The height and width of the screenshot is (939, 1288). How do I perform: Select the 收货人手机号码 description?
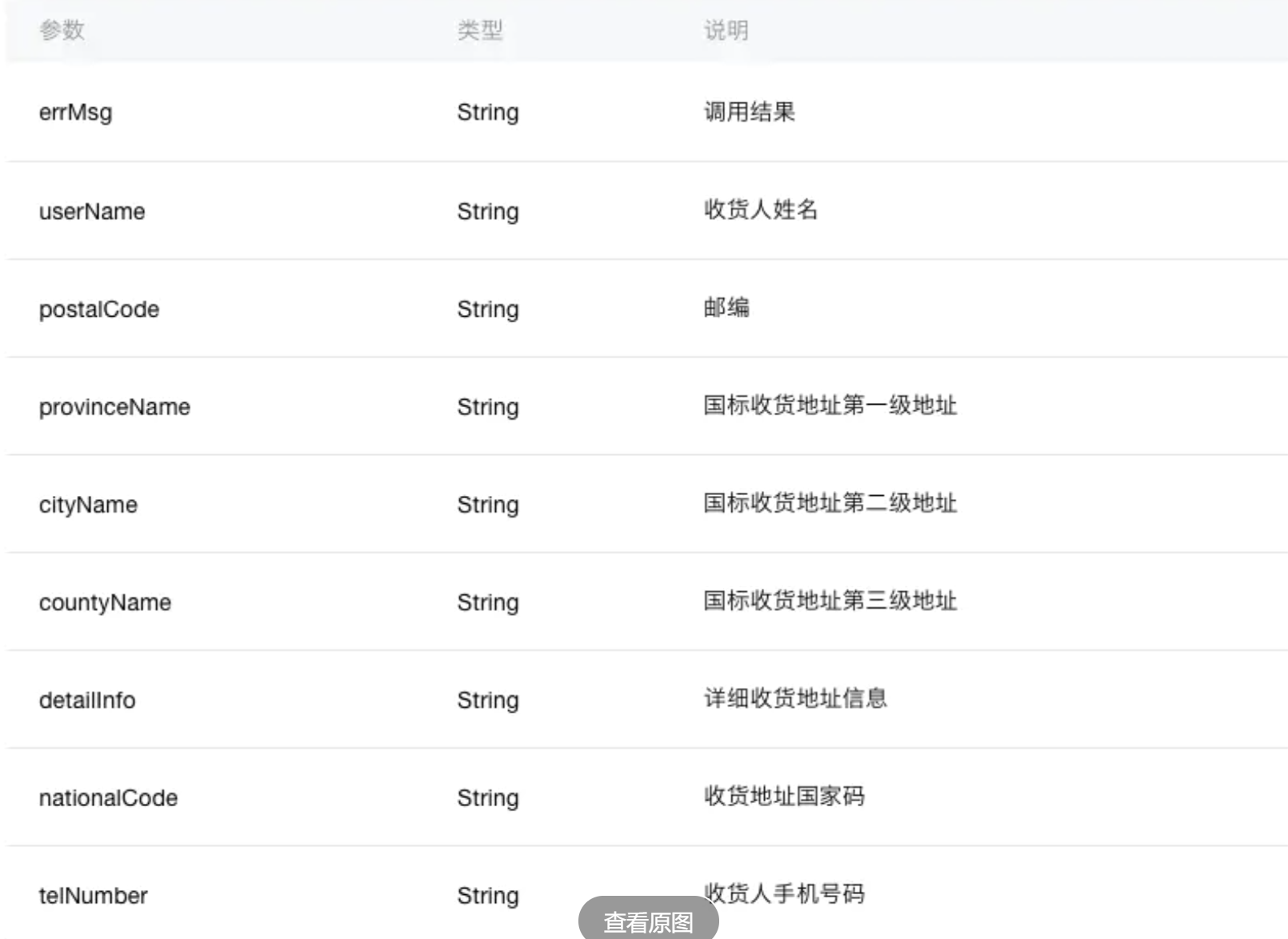[784, 893]
